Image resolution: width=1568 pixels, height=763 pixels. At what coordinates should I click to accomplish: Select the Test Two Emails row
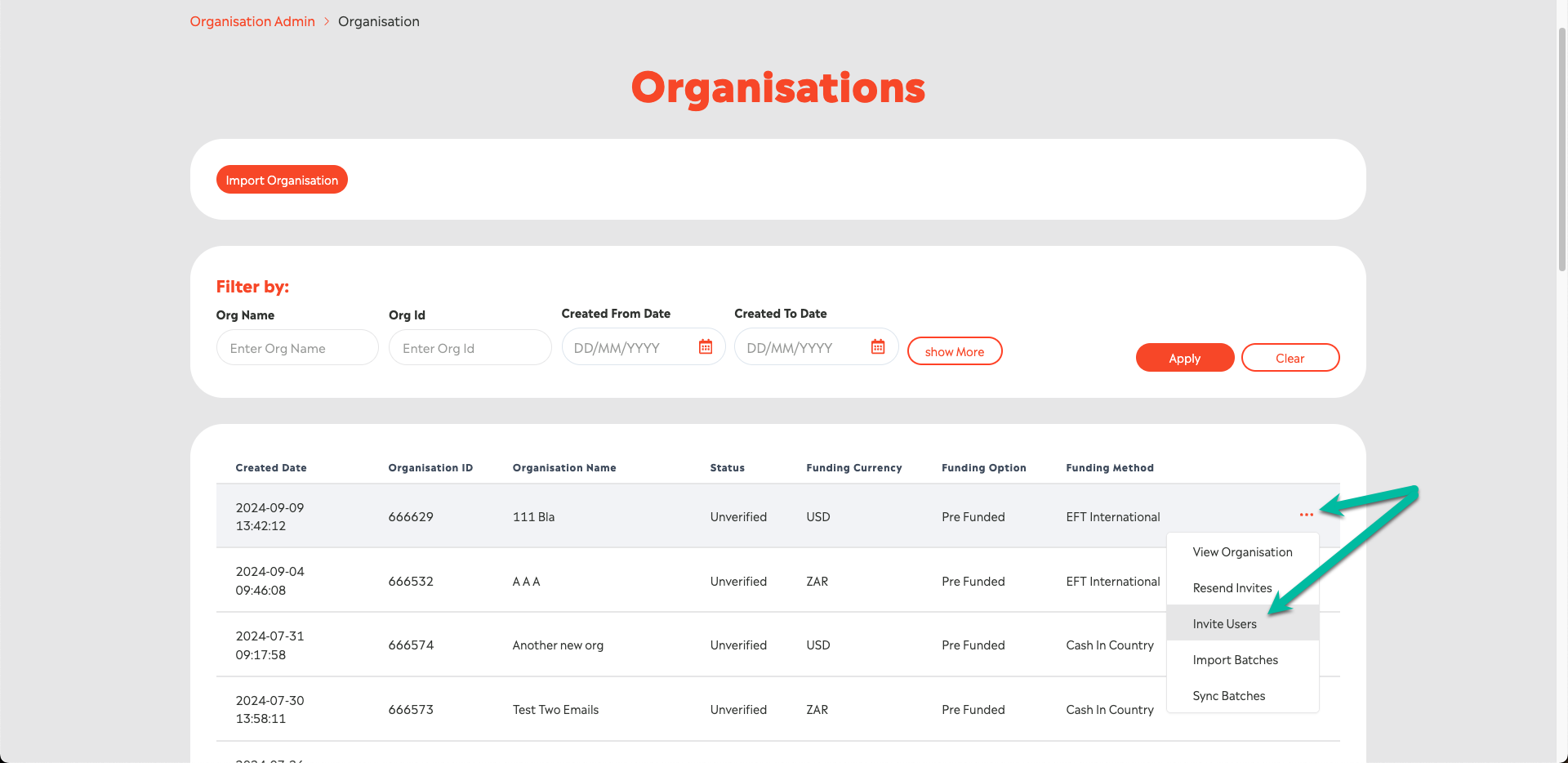tap(555, 710)
